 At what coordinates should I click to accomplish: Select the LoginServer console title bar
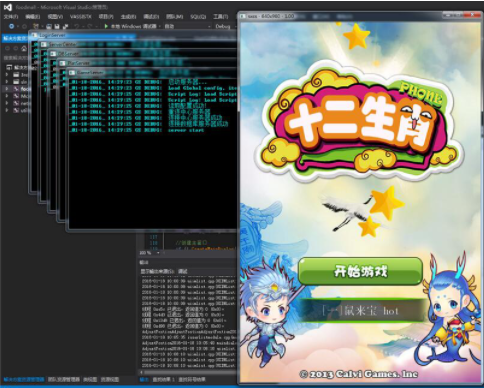(x=133, y=35)
